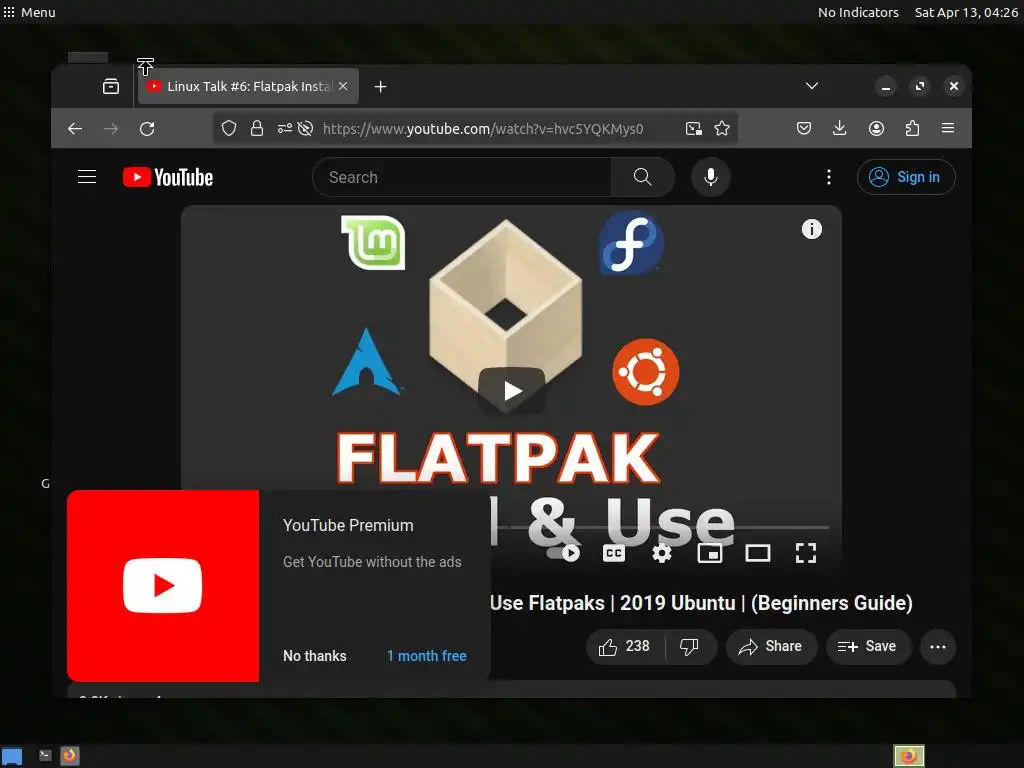Open YouTube settings three-dot menu
This screenshot has height=768, width=1024.
pyautogui.click(x=829, y=177)
